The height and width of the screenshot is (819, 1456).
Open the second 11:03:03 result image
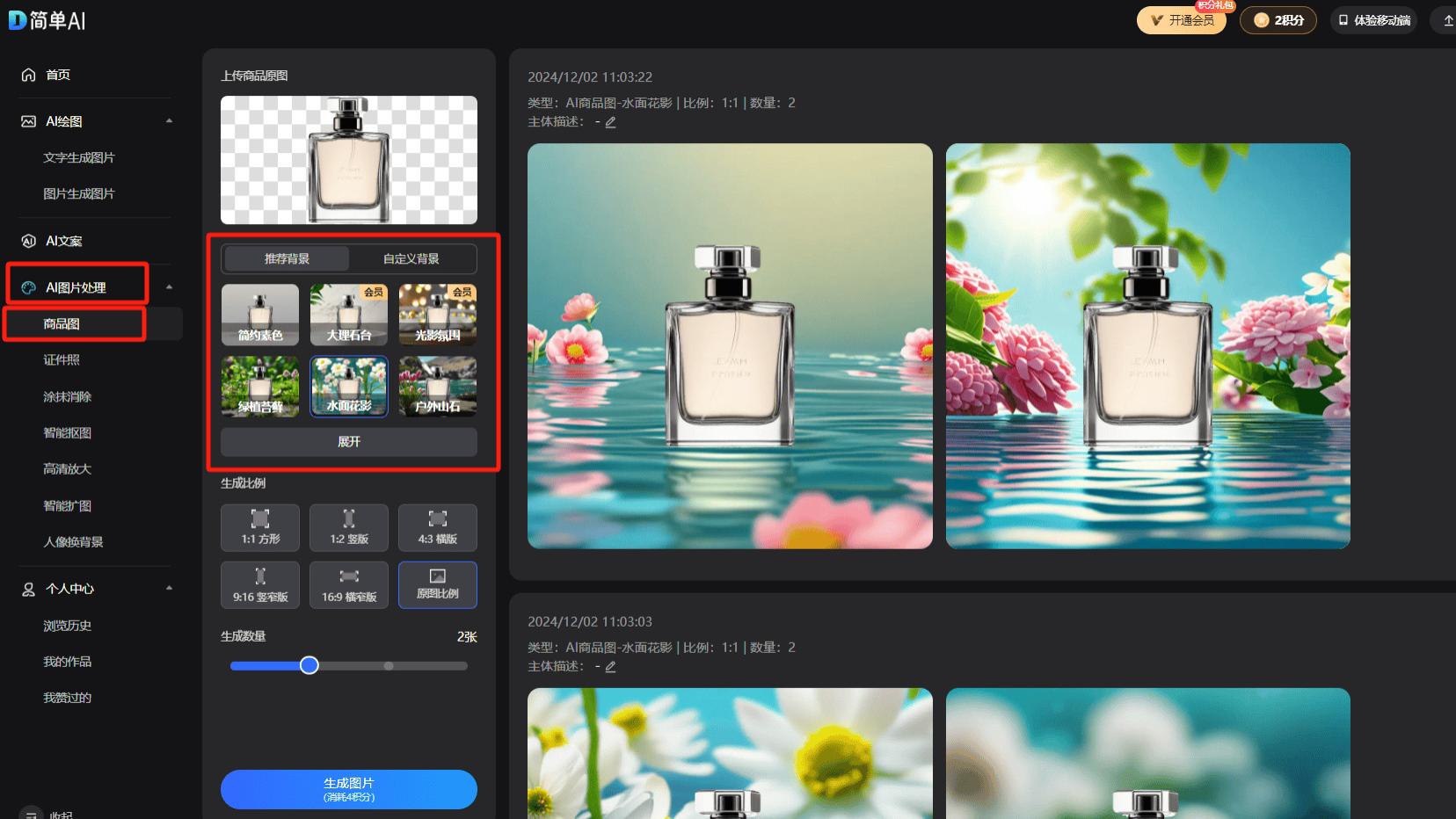pyautogui.click(x=1148, y=753)
